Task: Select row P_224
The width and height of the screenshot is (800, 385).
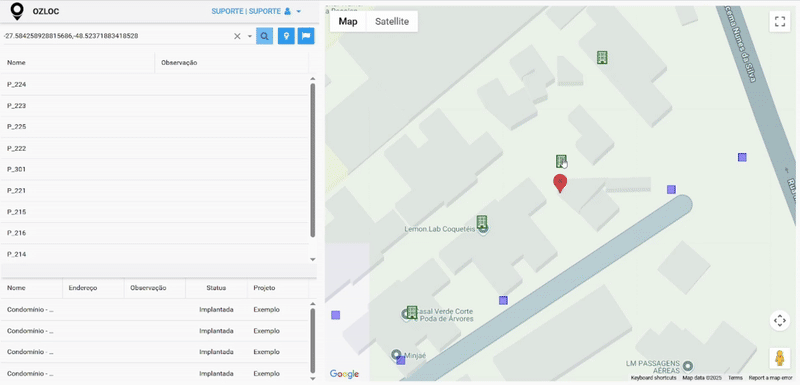Action: 155,85
